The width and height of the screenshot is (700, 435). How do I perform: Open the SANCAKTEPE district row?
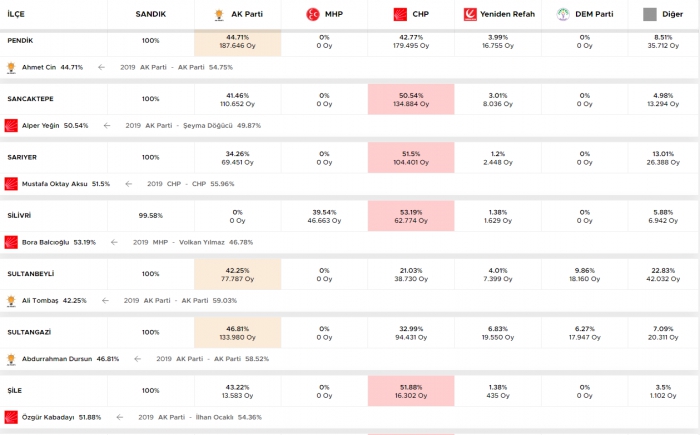click(30, 99)
